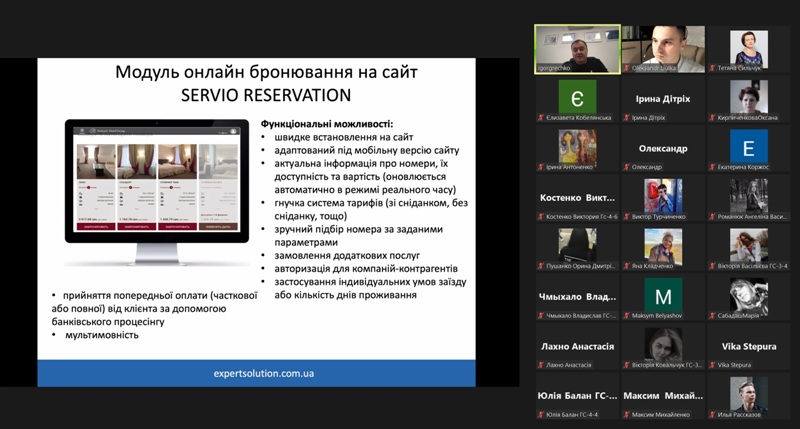The height and width of the screenshot is (429, 800).
Task: Click muted mic icon beside Яна Кладченко
Action: click(626, 266)
